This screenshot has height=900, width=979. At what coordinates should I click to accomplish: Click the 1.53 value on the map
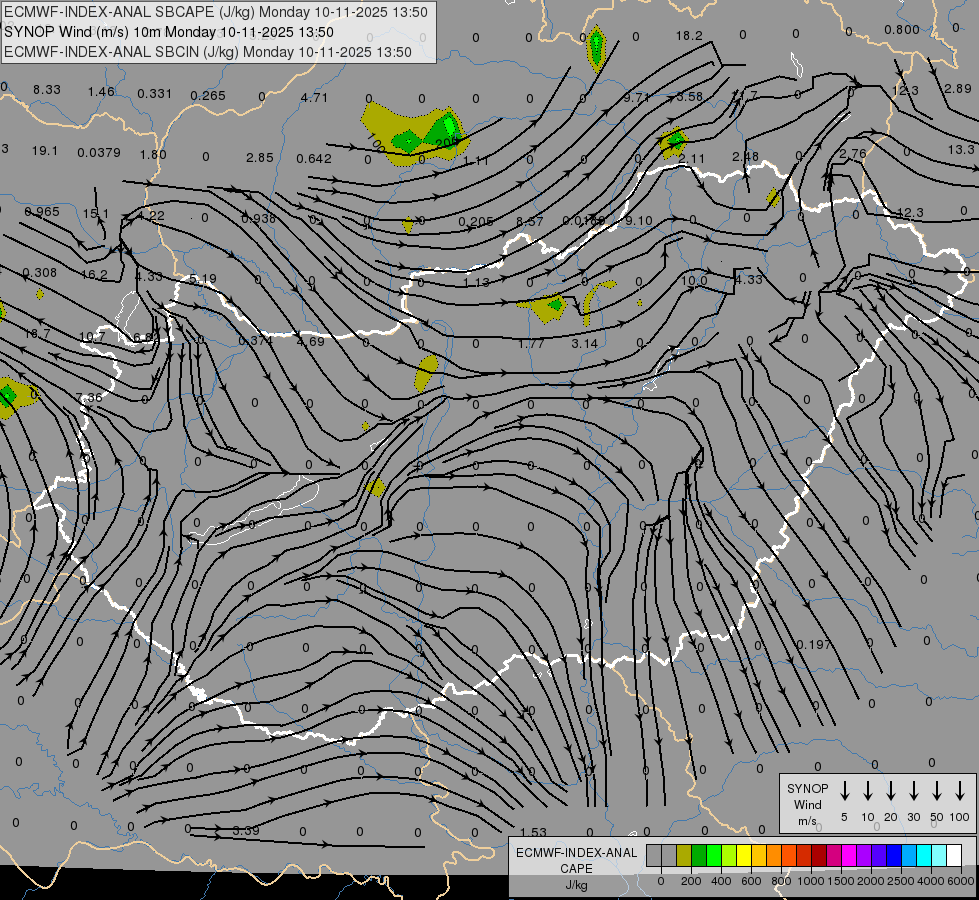click(533, 832)
